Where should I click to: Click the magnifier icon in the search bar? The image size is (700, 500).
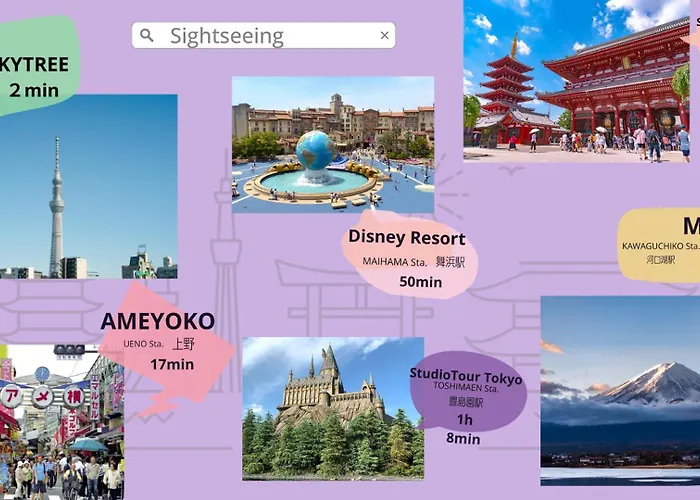146,35
